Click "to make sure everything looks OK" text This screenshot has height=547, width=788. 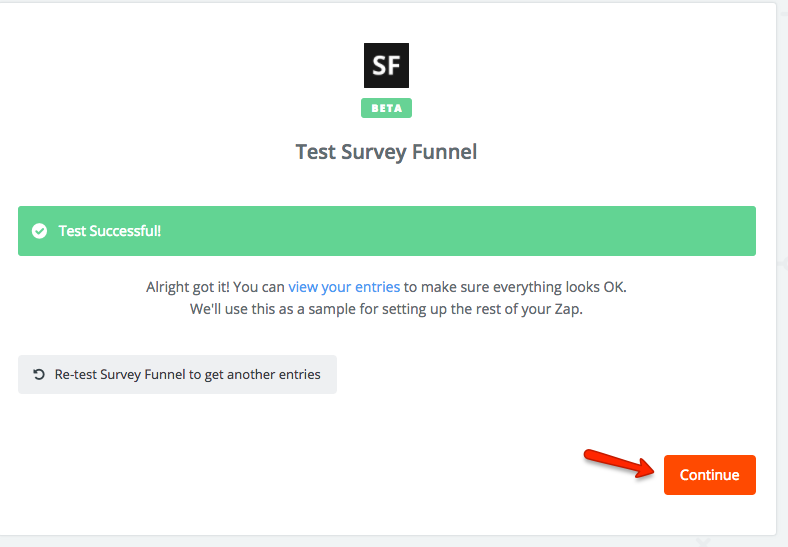[x=515, y=287]
